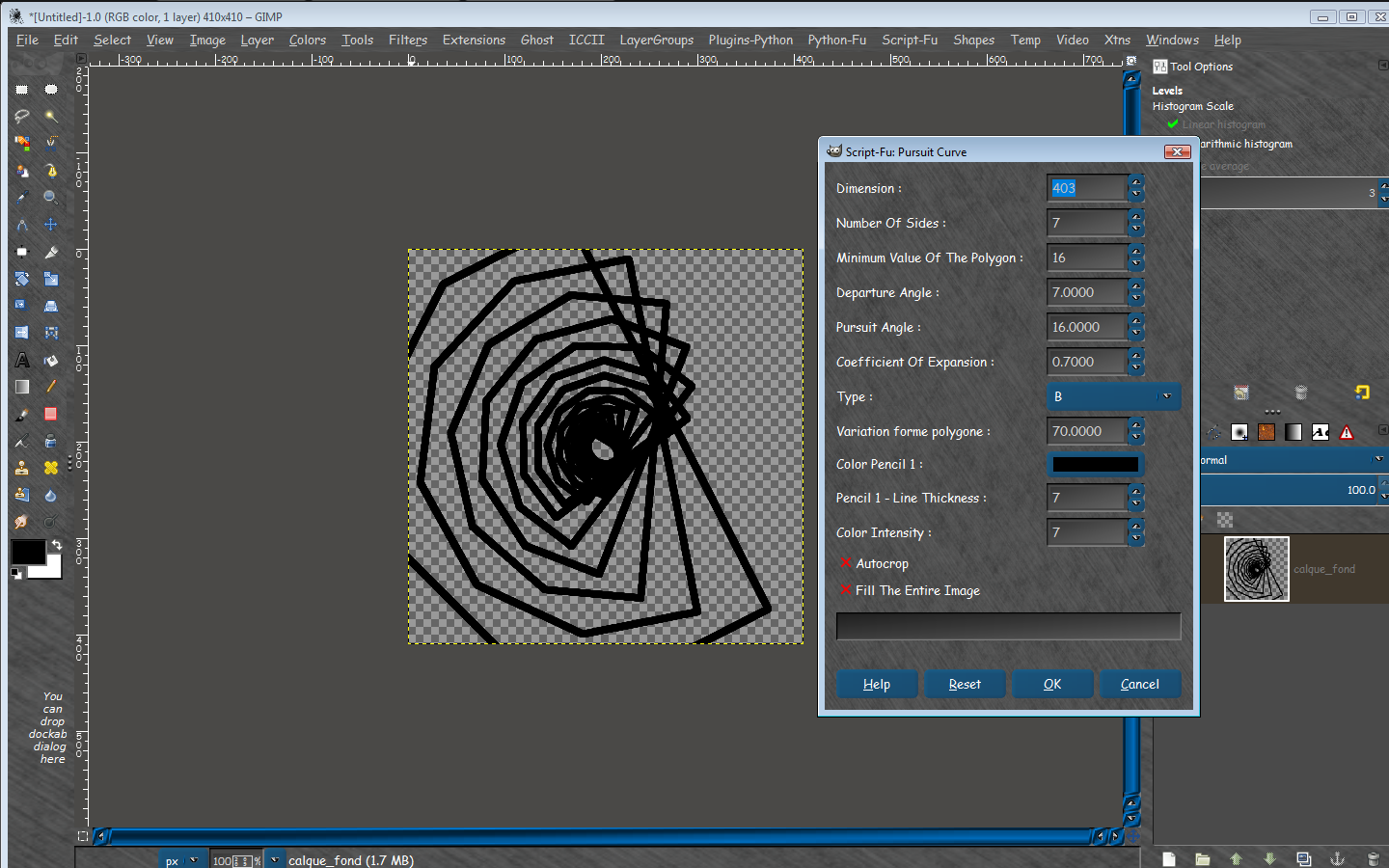The height and width of the screenshot is (868, 1389).
Task: Click the calque_fond layer thumbnail
Action: point(1256,568)
